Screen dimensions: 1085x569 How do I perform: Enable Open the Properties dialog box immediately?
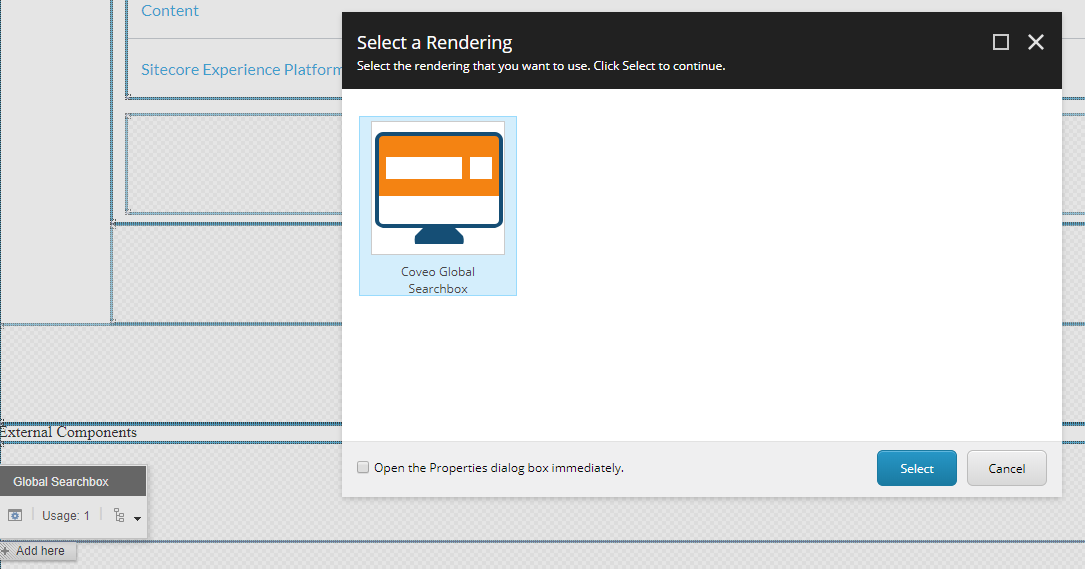(363, 467)
